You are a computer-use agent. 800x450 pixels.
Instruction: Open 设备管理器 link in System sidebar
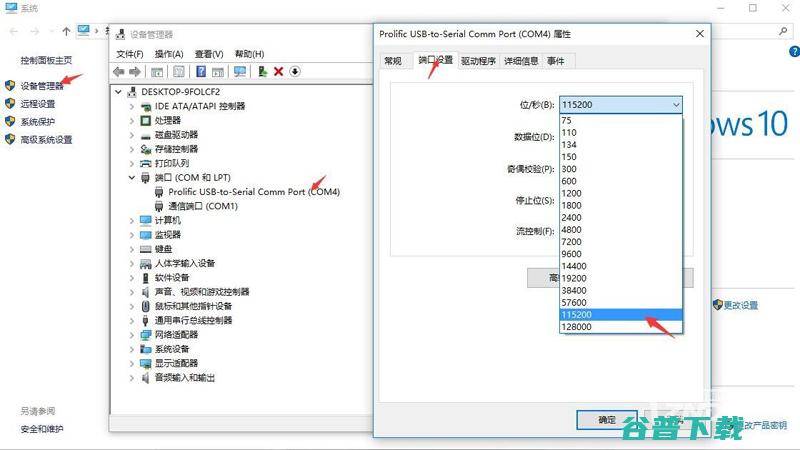point(42,86)
